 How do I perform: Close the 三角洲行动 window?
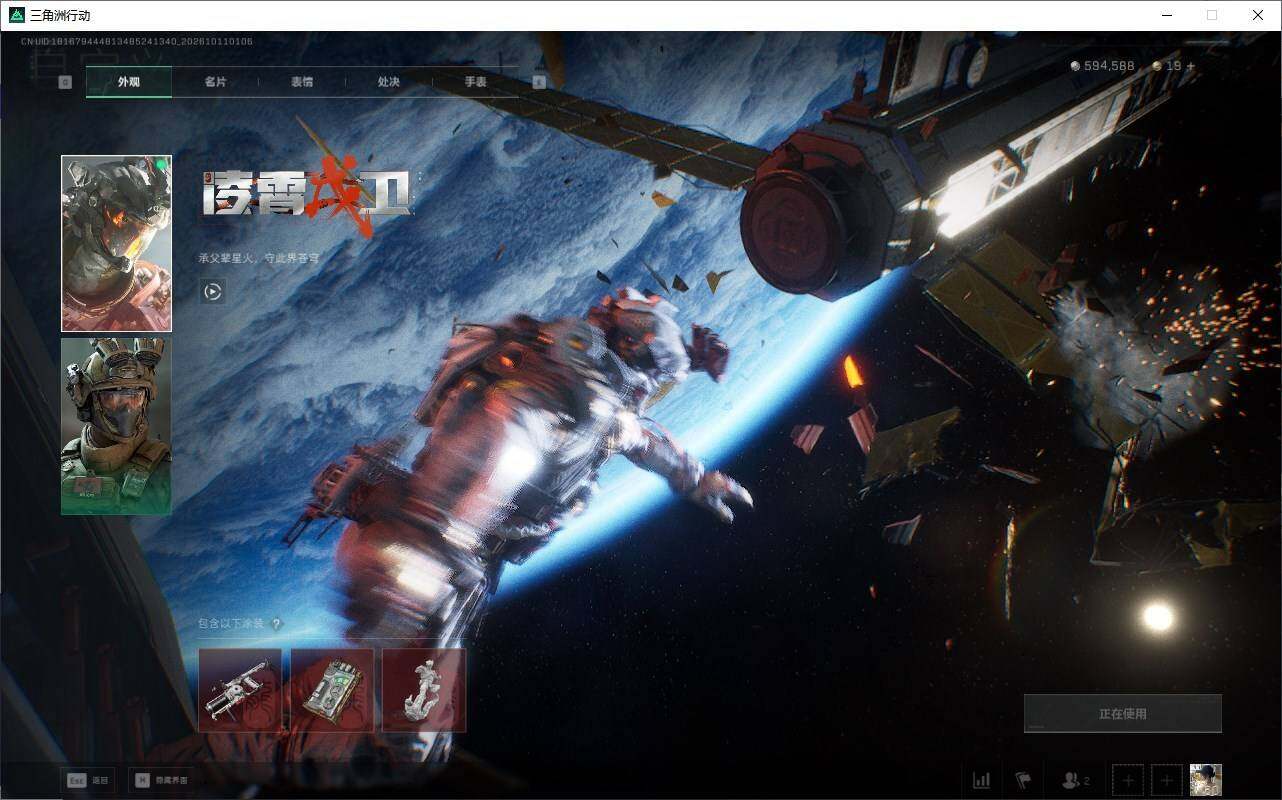tap(1258, 15)
